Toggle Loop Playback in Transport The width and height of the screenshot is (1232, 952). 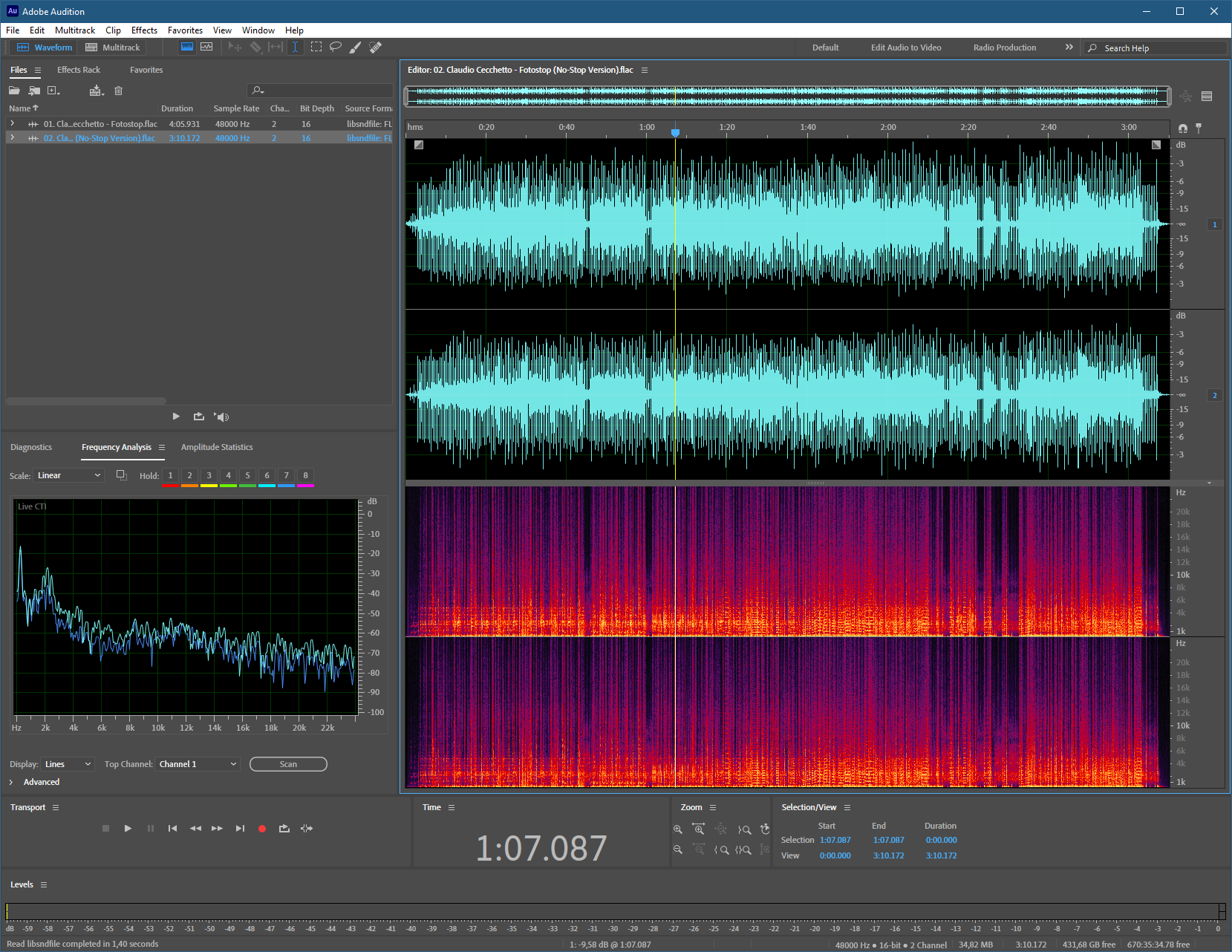pos(284,829)
